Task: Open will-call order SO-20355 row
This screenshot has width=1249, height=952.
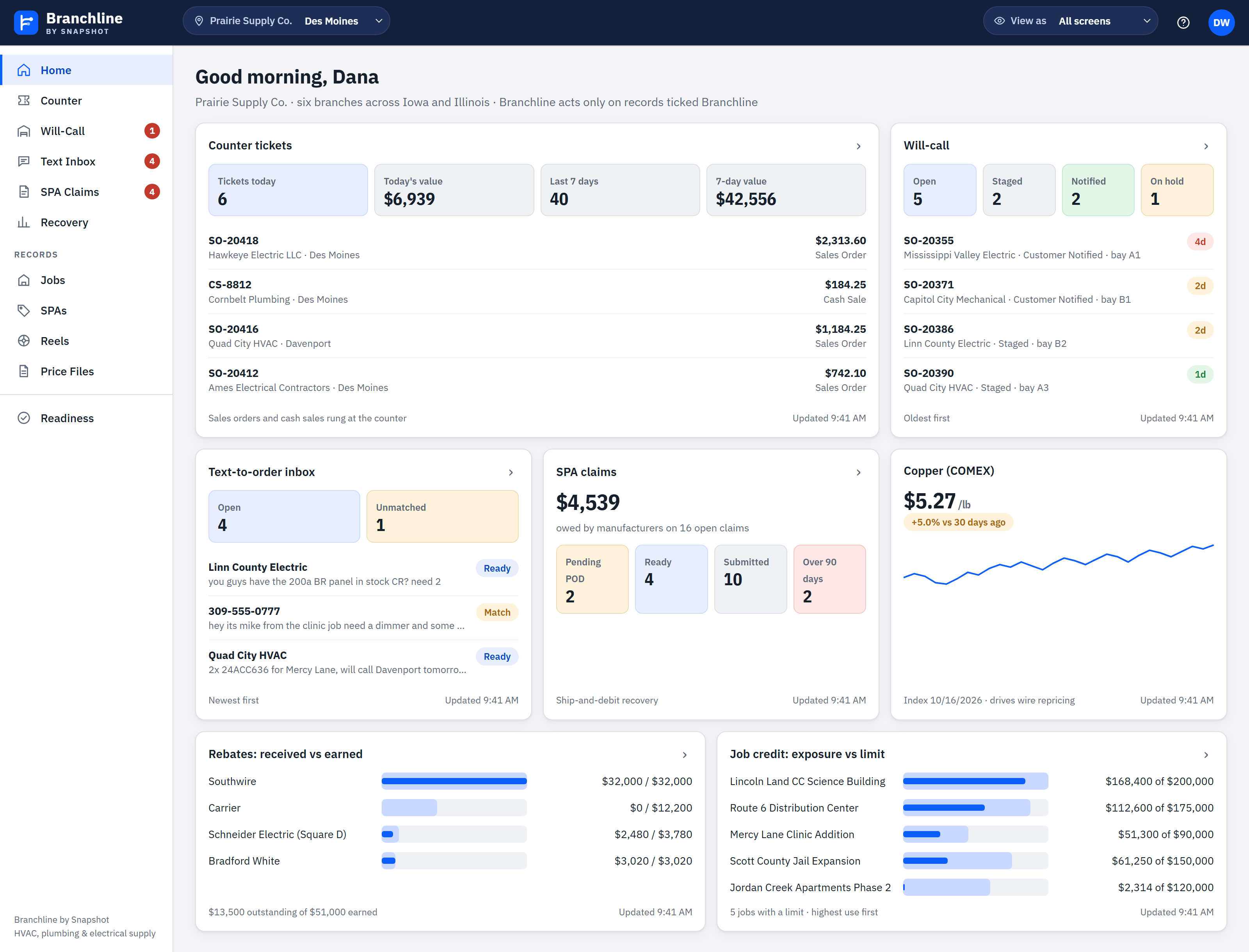Action: click(1059, 248)
